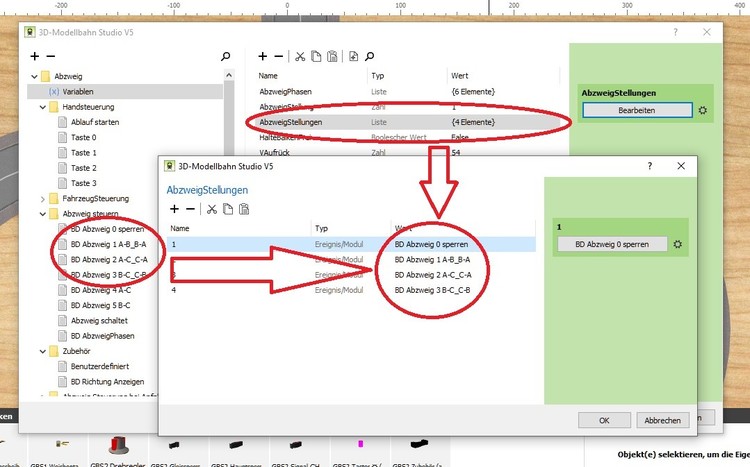The image size is (750, 467).
Task: Paste list element in the AbzweigStellungen dialog
Action: click(x=244, y=209)
